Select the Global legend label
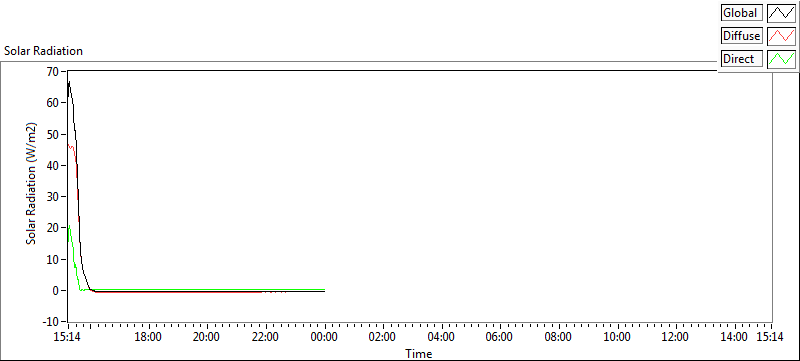800x361 pixels. point(742,13)
